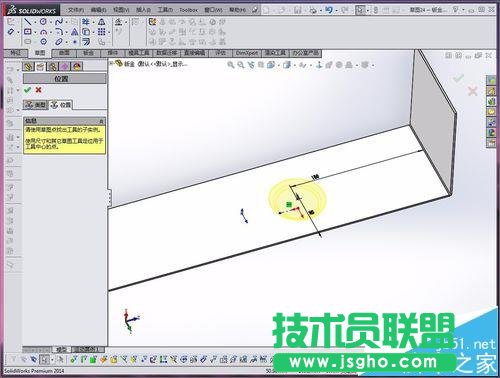This screenshot has width=500, height=378.
Task: Select the Spline sketch tool
Action: point(59,22)
